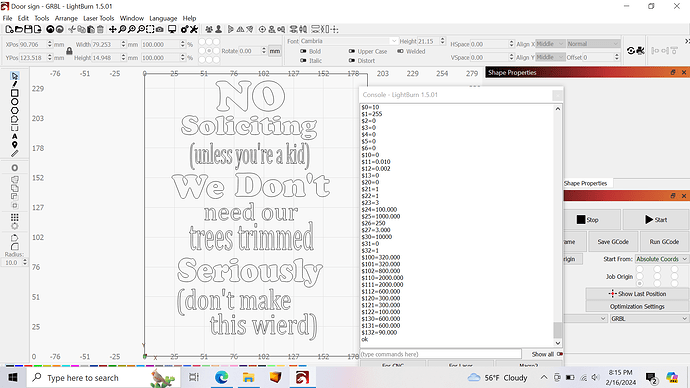Select the Create Text 'A' tool
This screenshot has width=690, height=388.
click(x=15, y=136)
